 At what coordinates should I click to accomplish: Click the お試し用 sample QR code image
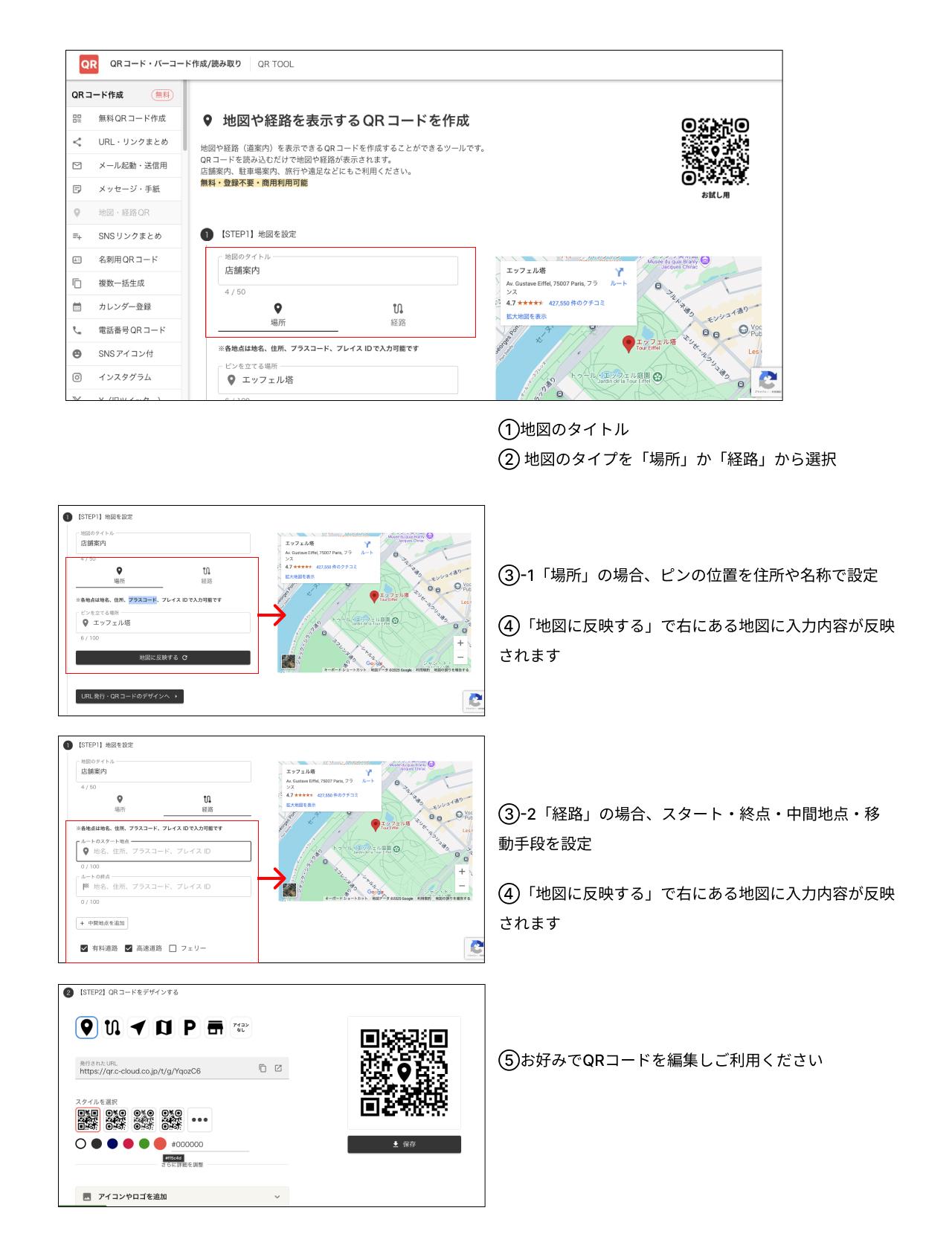click(715, 152)
